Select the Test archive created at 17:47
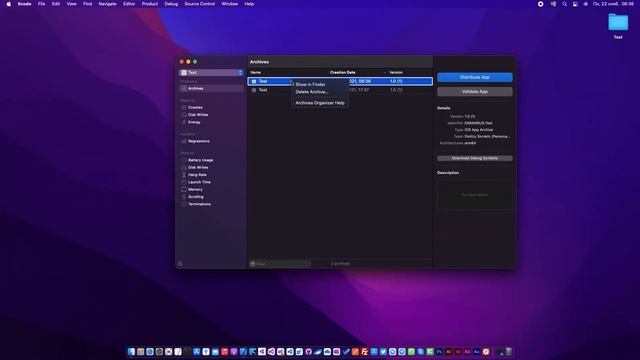 (340, 90)
